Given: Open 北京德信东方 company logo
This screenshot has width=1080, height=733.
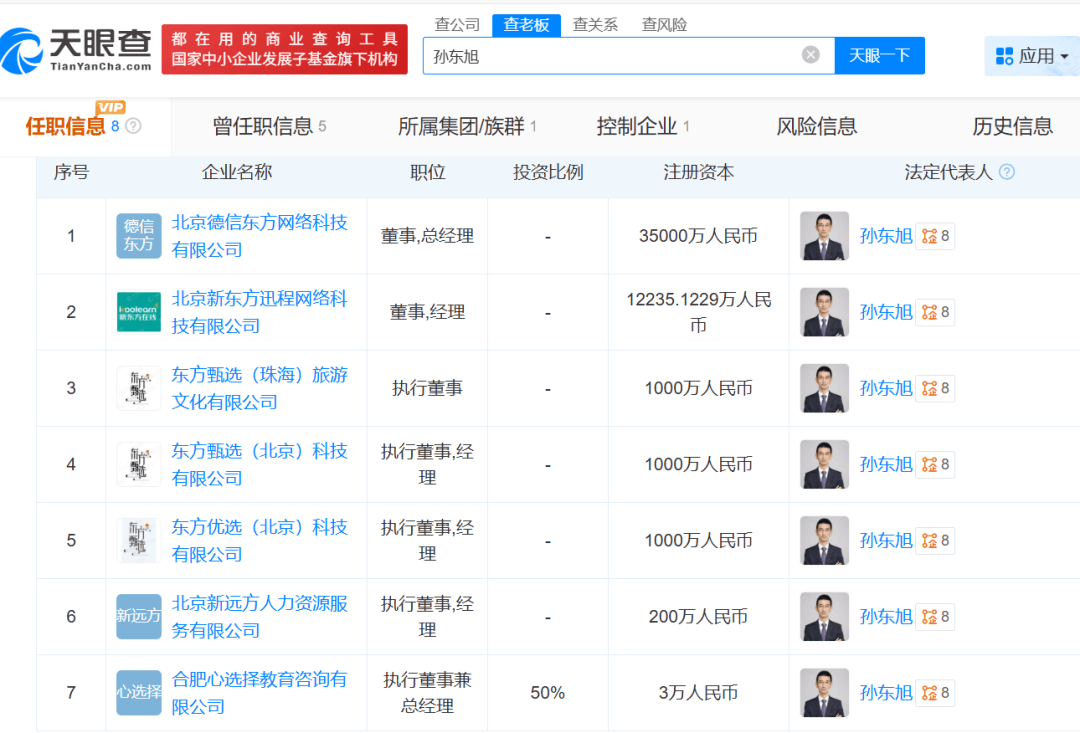Looking at the screenshot, I should click(x=138, y=236).
